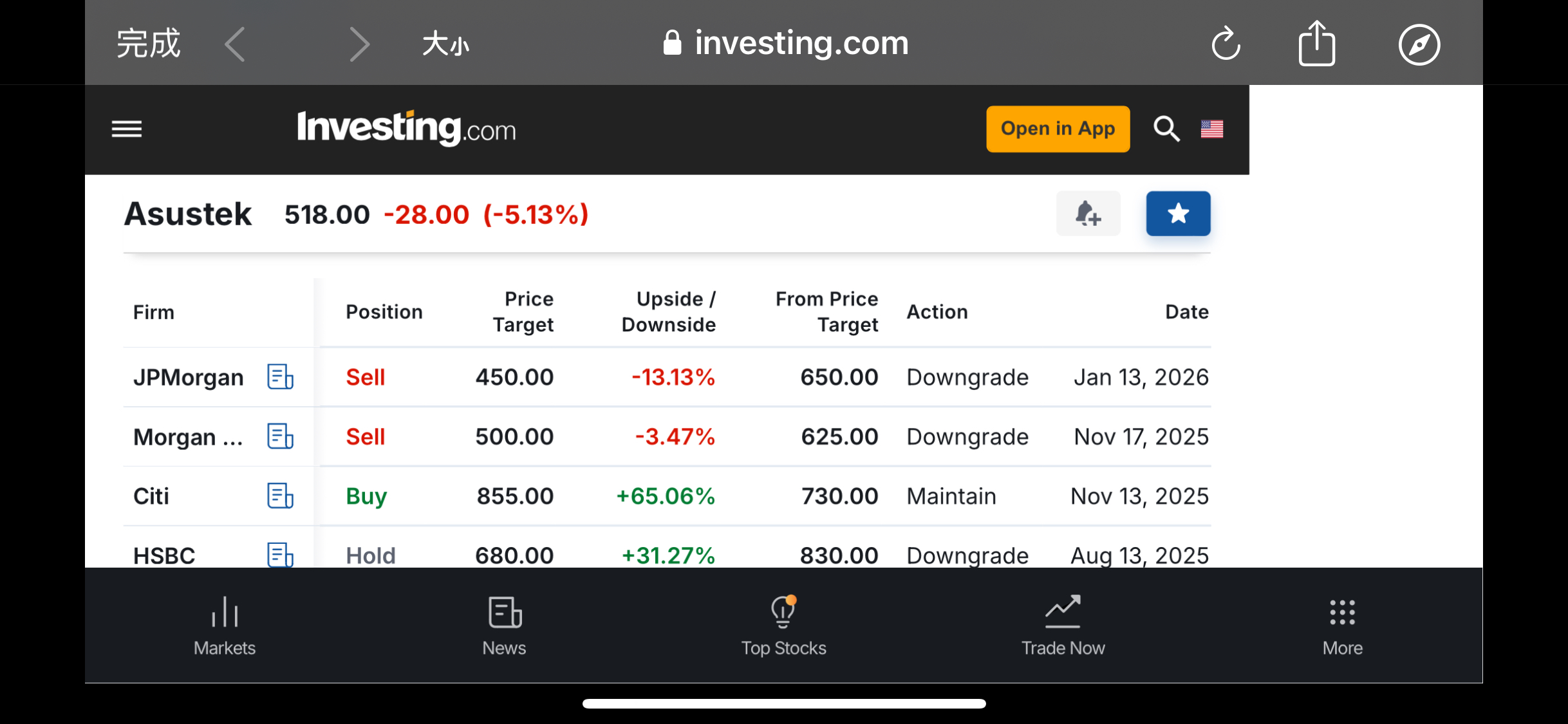Image resolution: width=1568 pixels, height=724 pixels.
Task: Switch to the News tab
Action: click(x=504, y=625)
